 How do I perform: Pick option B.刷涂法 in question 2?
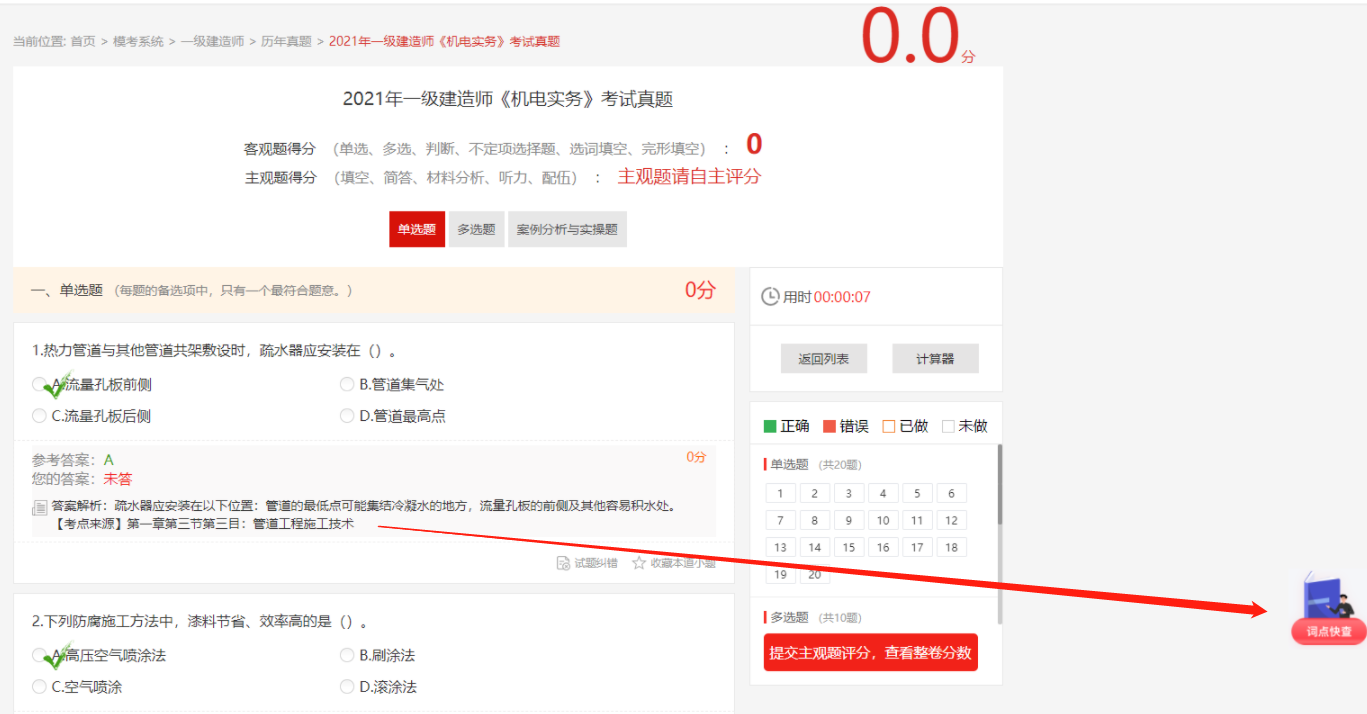point(347,655)
